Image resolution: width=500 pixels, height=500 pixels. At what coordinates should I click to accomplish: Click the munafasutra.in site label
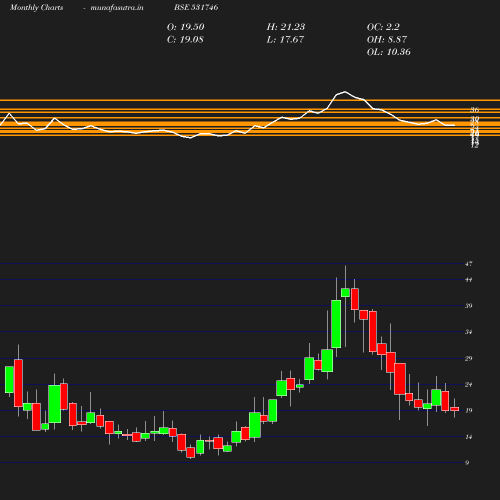pyautogui.click(x=117, y=7)
